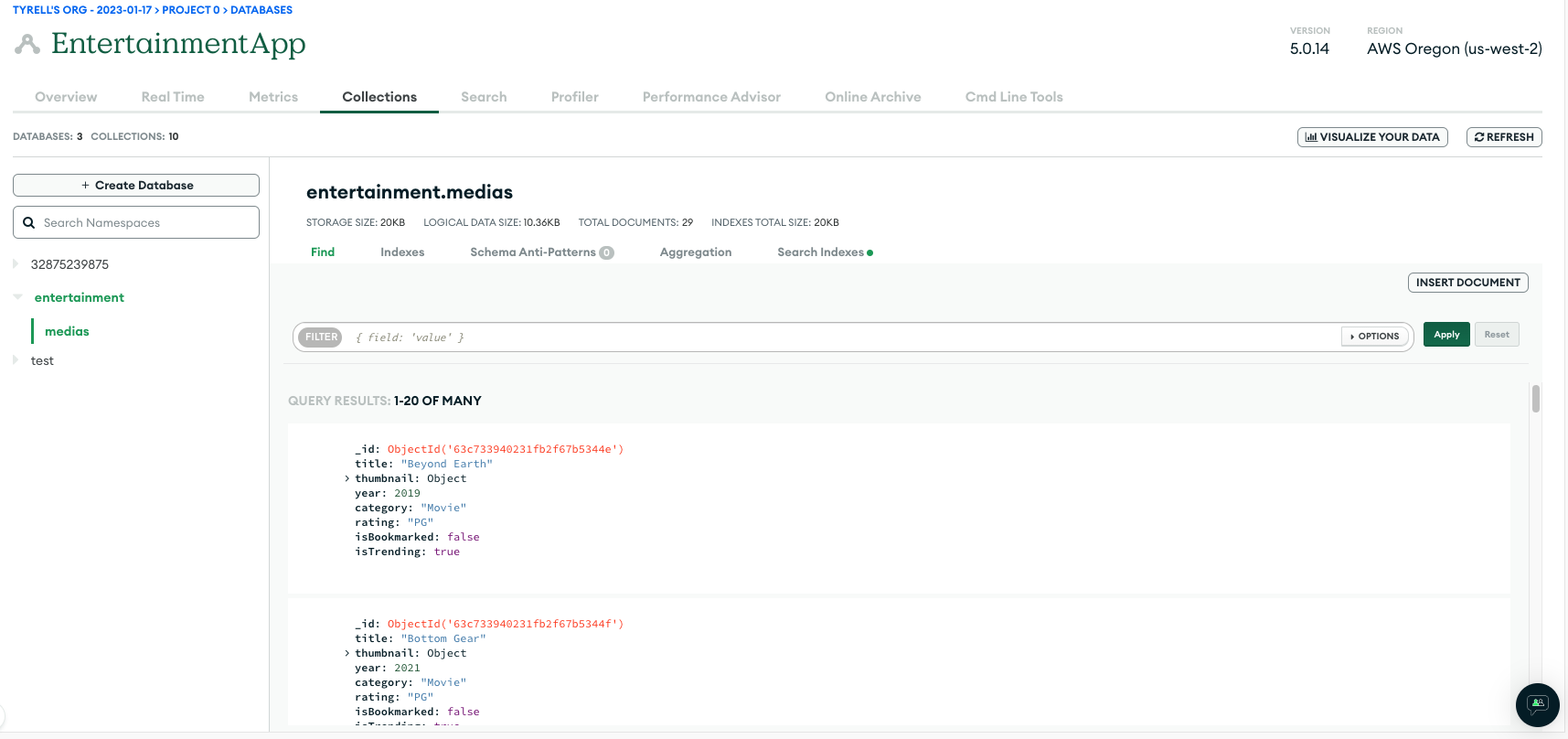Open the Search Indexes sub-tab
The height and width of the screenshot is (739, 1568).
click(820, 252)
